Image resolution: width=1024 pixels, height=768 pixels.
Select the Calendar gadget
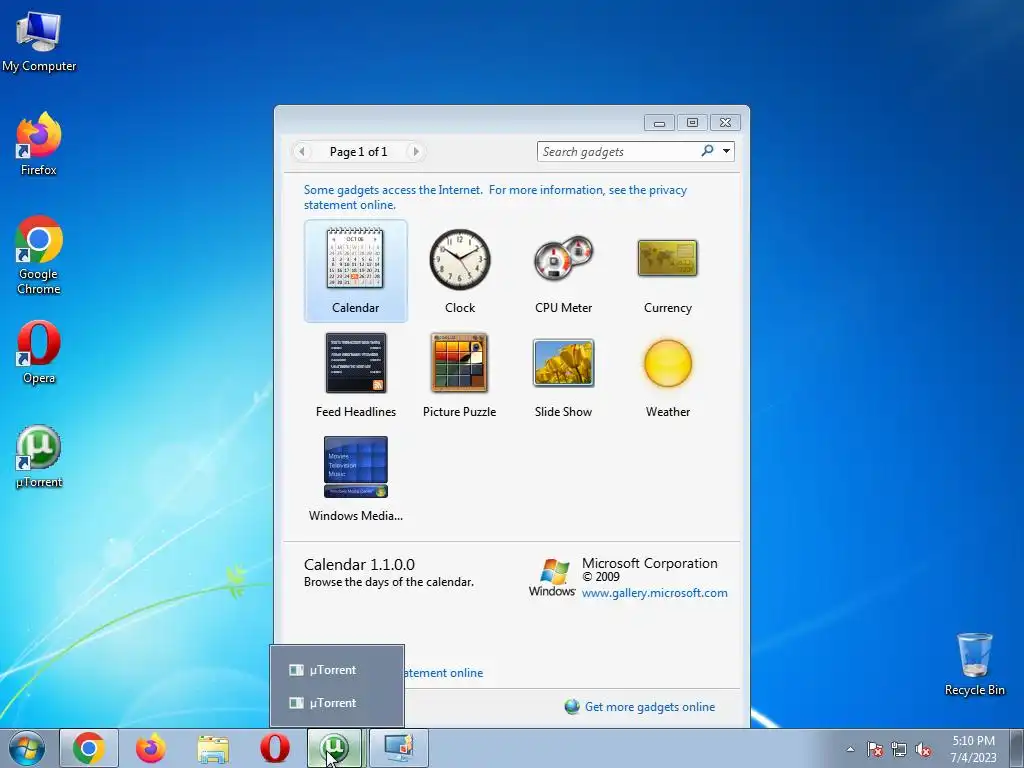click(x=355, y=270)
